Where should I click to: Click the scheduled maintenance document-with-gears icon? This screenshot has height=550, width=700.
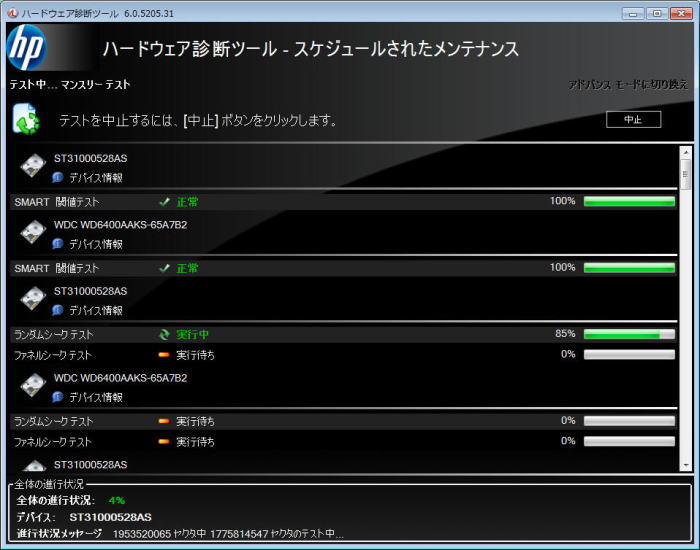click(25, 119)
